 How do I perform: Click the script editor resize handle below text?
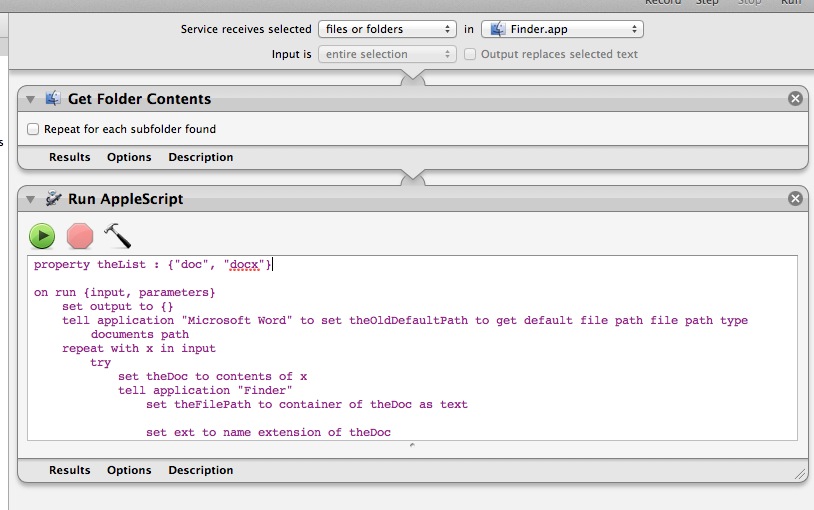412,445
